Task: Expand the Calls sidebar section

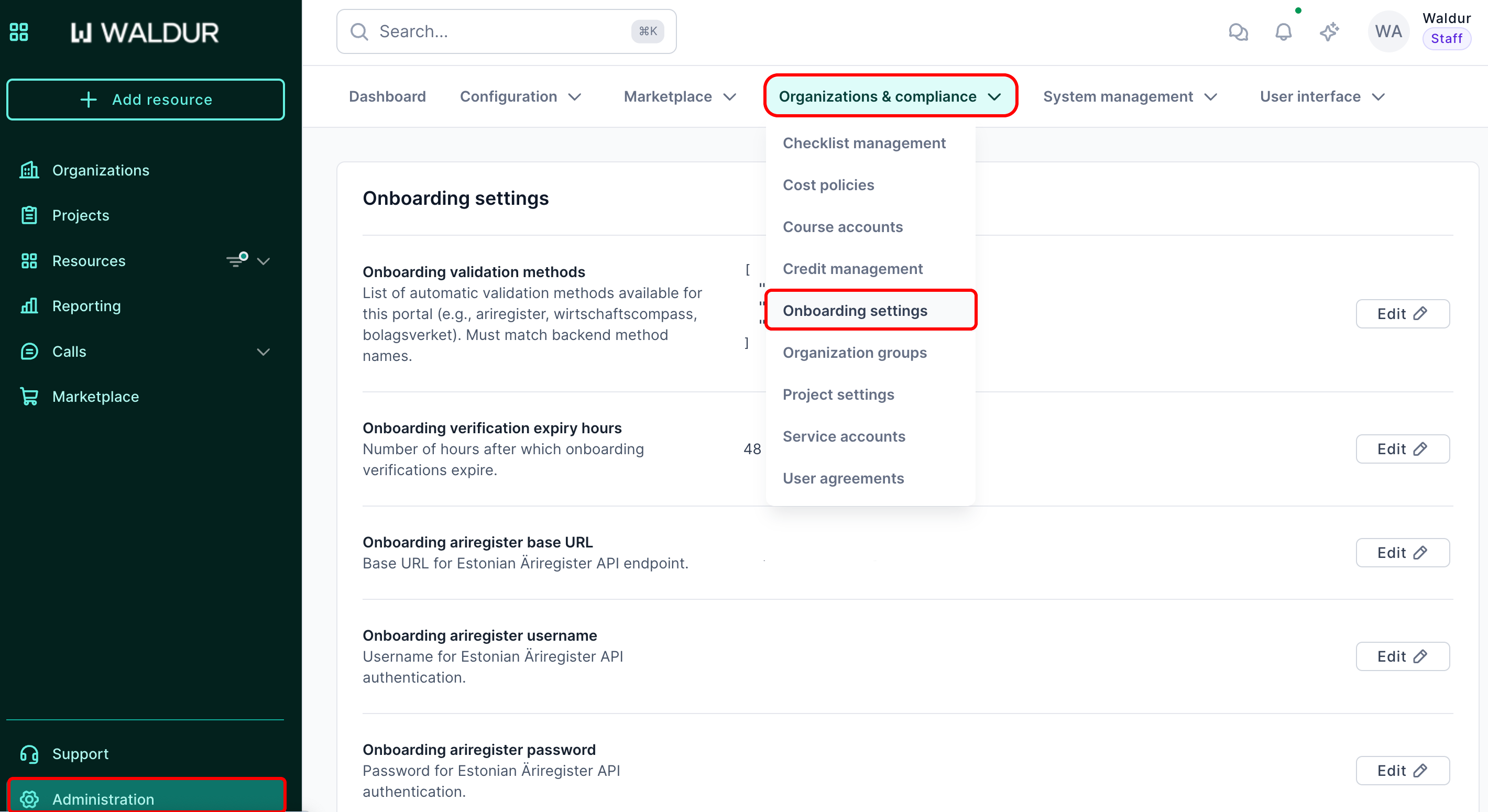Action: 264,352
